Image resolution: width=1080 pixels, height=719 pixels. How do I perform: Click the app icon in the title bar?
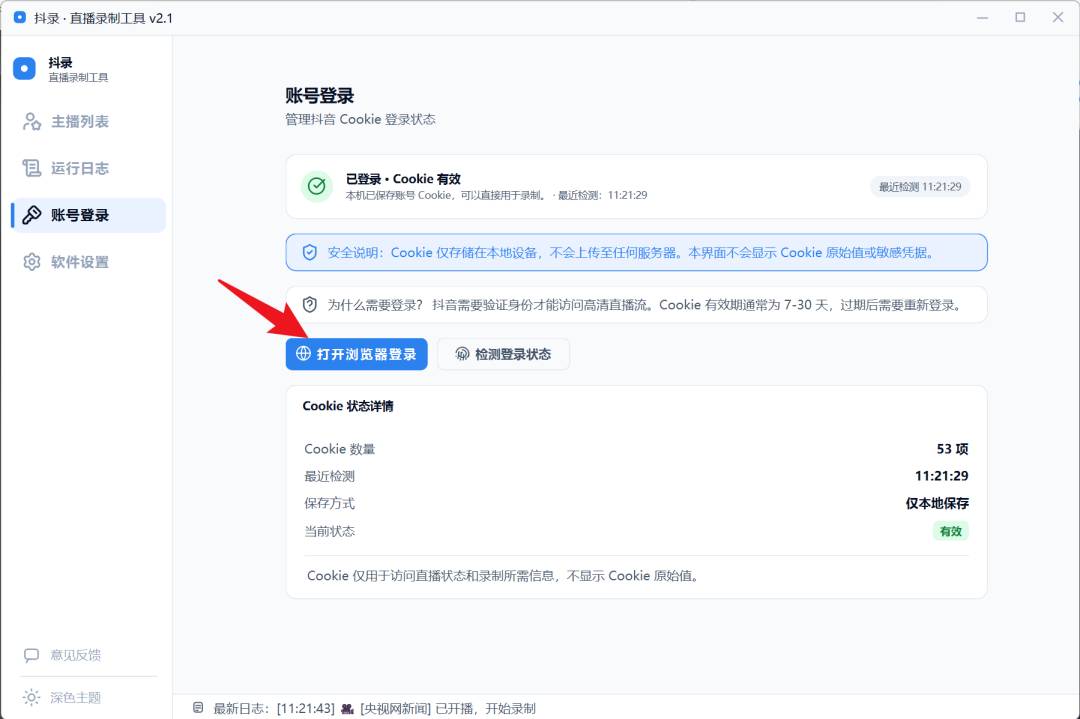[20, 17]
